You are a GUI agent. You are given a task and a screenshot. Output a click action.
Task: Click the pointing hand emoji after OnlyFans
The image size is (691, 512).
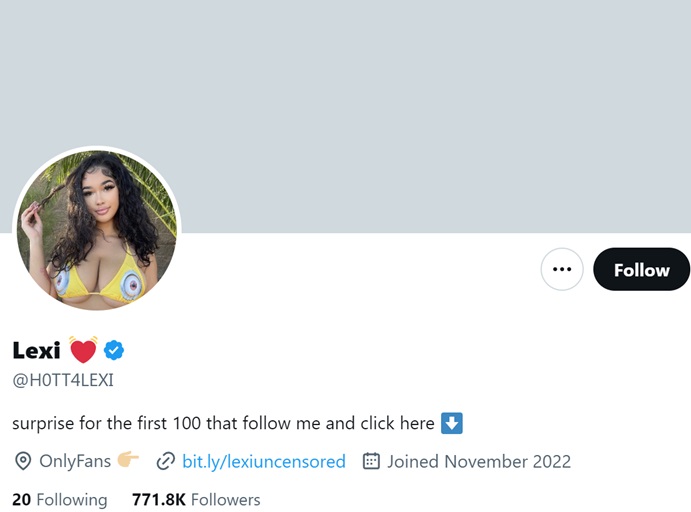[128, 460]
